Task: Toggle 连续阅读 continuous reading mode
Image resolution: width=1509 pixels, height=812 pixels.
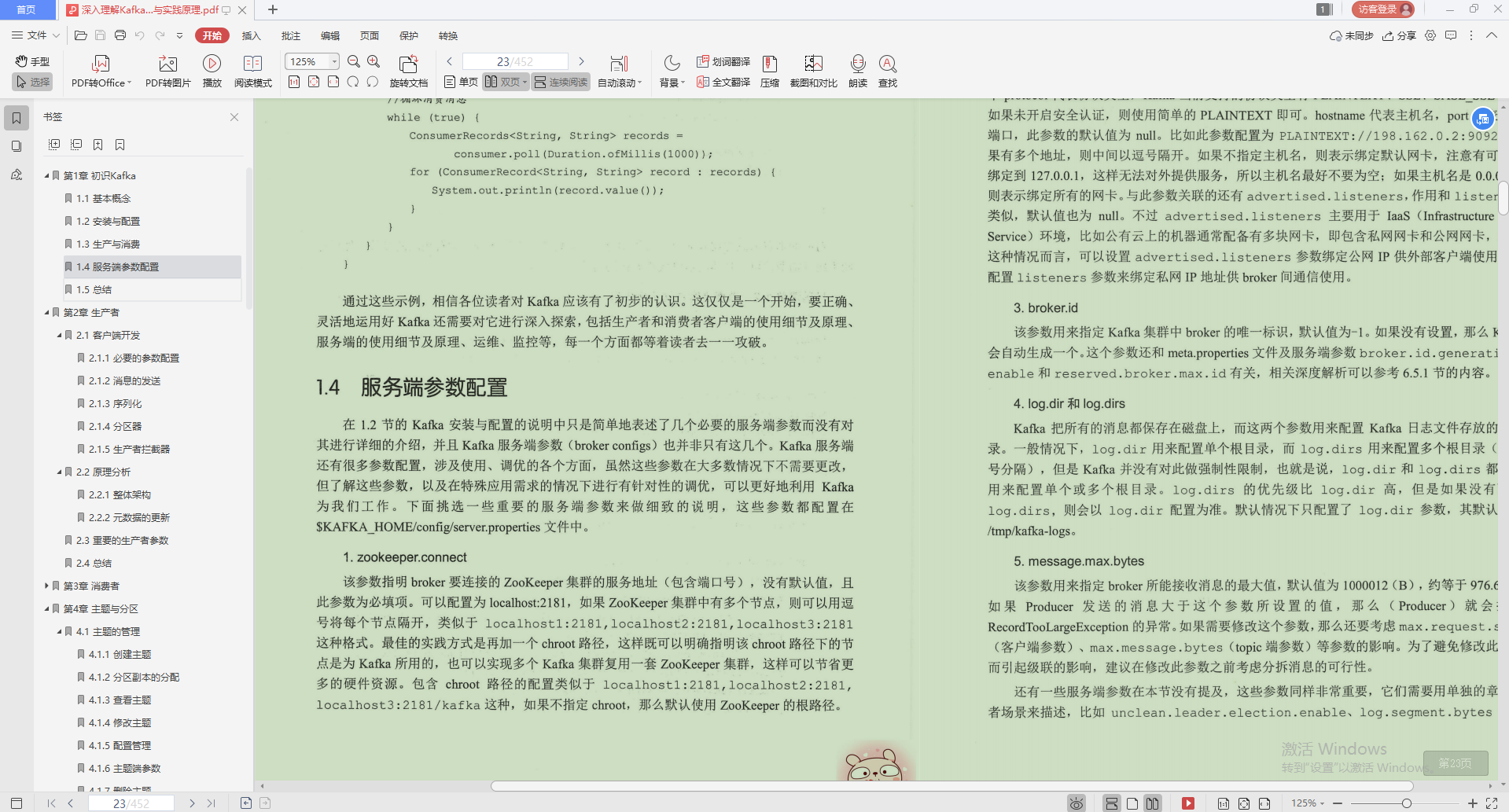Action: (x=560, y=81)
